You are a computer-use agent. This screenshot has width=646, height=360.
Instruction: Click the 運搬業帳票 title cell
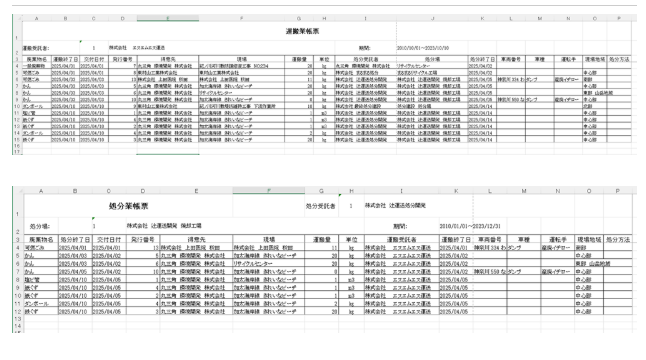pos(302,31)
